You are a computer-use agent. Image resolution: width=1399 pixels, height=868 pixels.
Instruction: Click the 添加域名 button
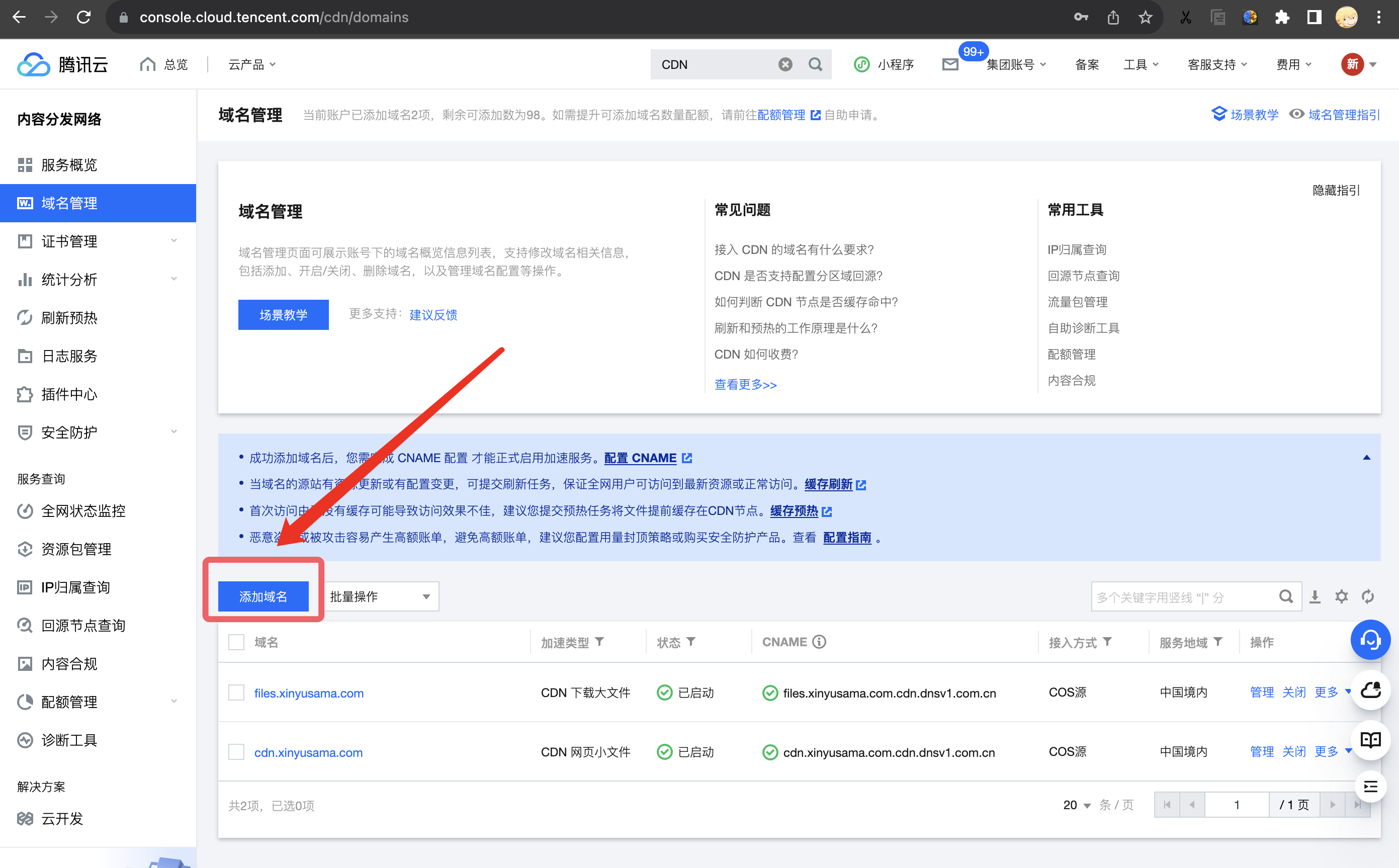(263, 596)
